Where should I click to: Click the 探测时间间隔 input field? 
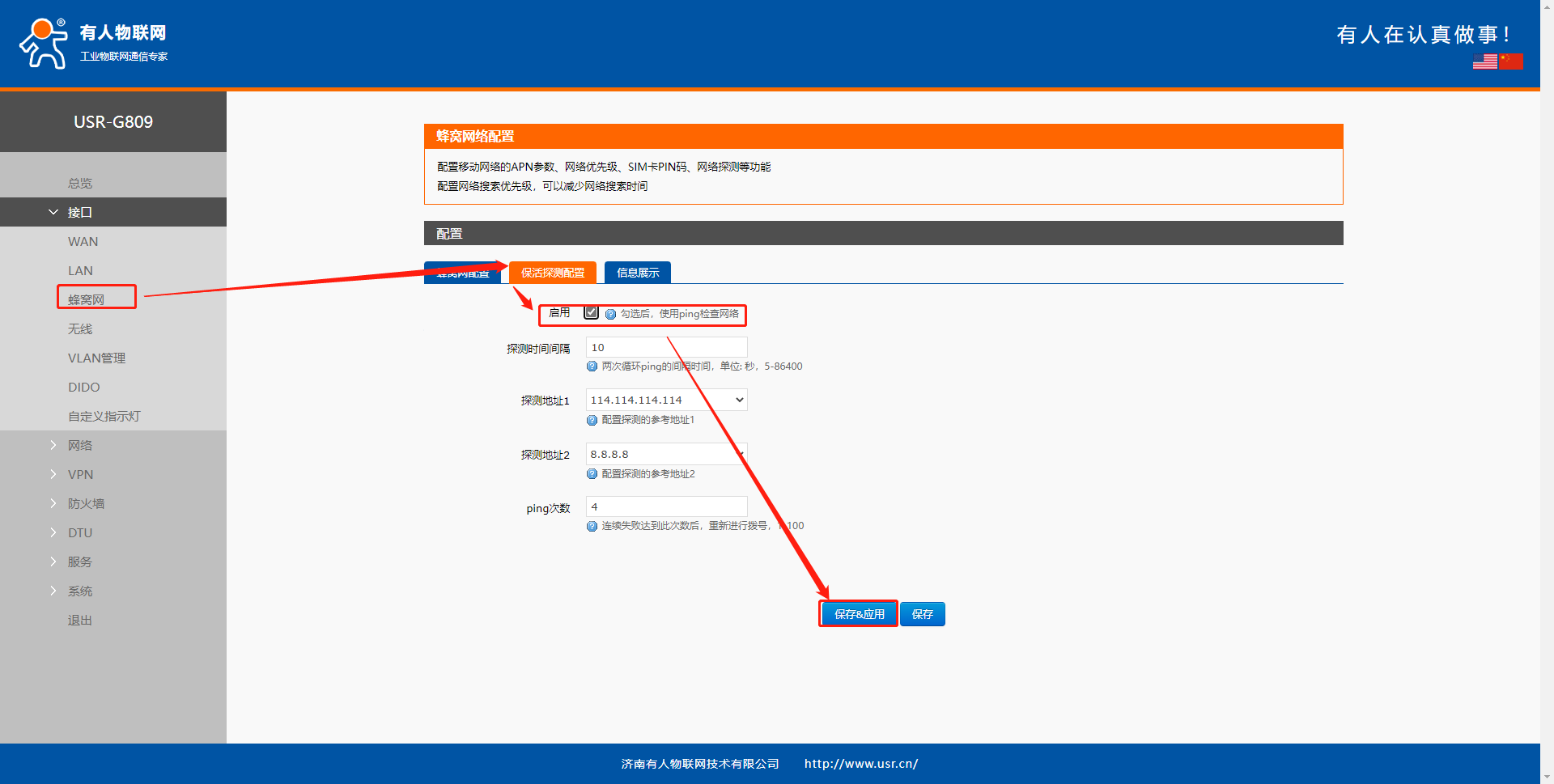pos(666,347)
